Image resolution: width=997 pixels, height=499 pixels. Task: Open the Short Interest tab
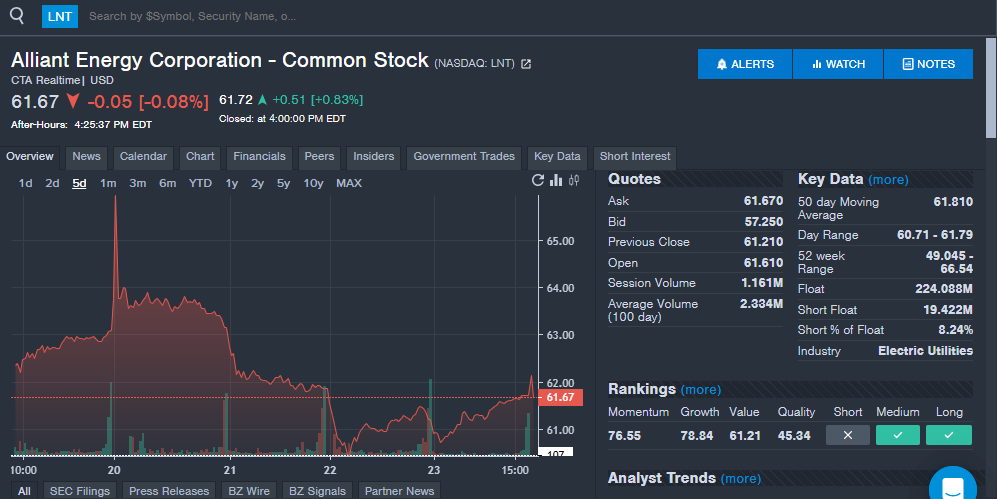pyautogui.click(x=635, y=157)
